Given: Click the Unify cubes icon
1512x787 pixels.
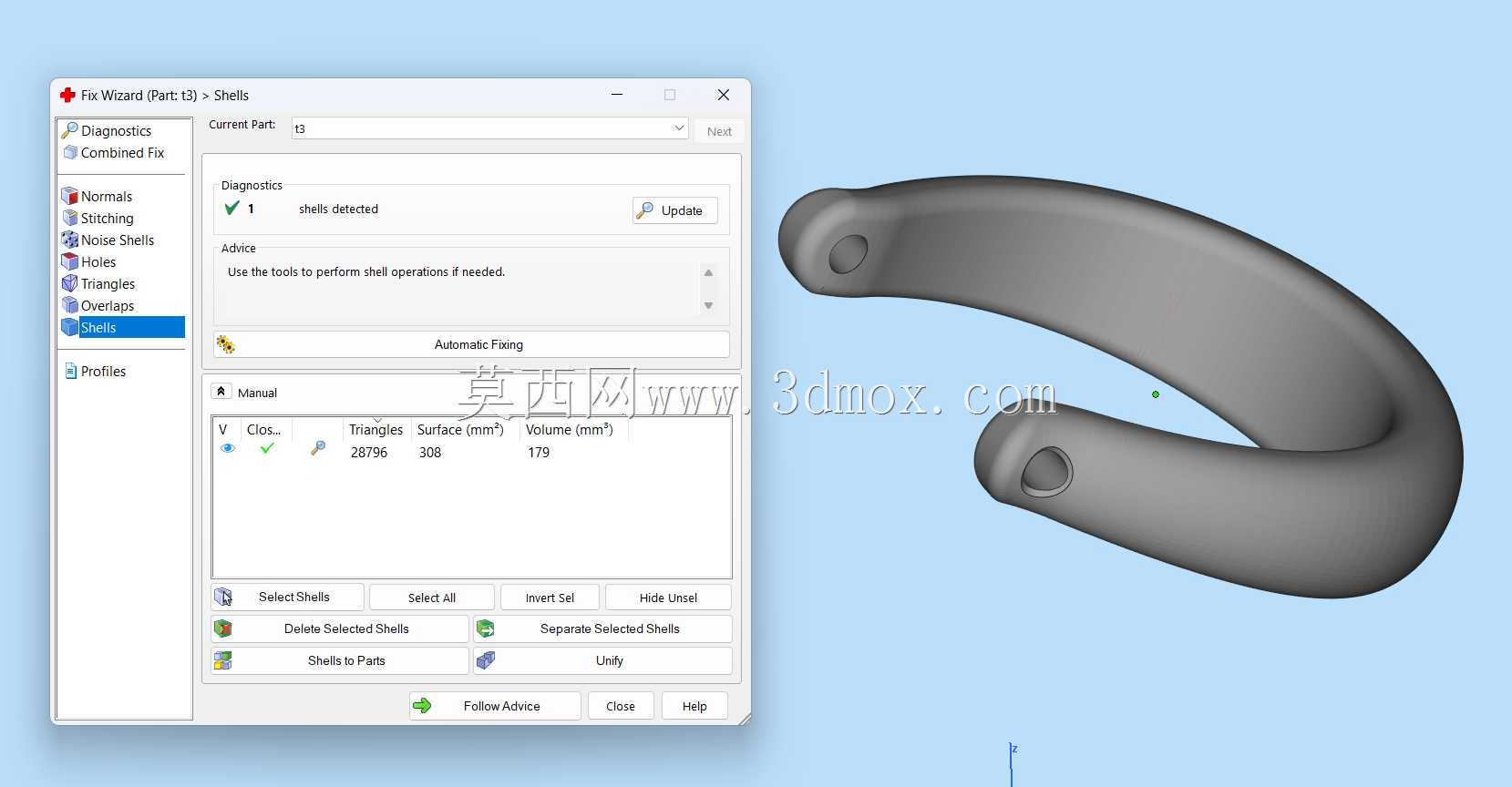Looking at the screenshot, I should point(486,660).
